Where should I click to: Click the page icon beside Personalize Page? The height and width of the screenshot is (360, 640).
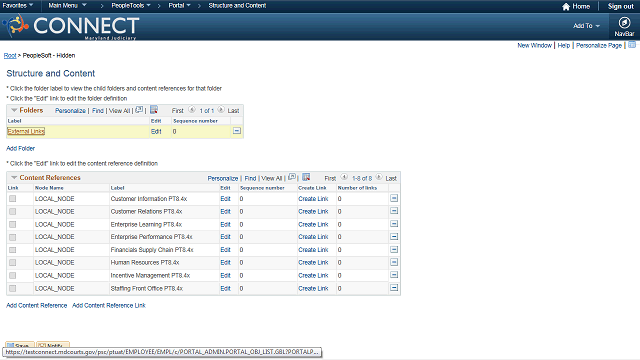click(x=632, y=44)
